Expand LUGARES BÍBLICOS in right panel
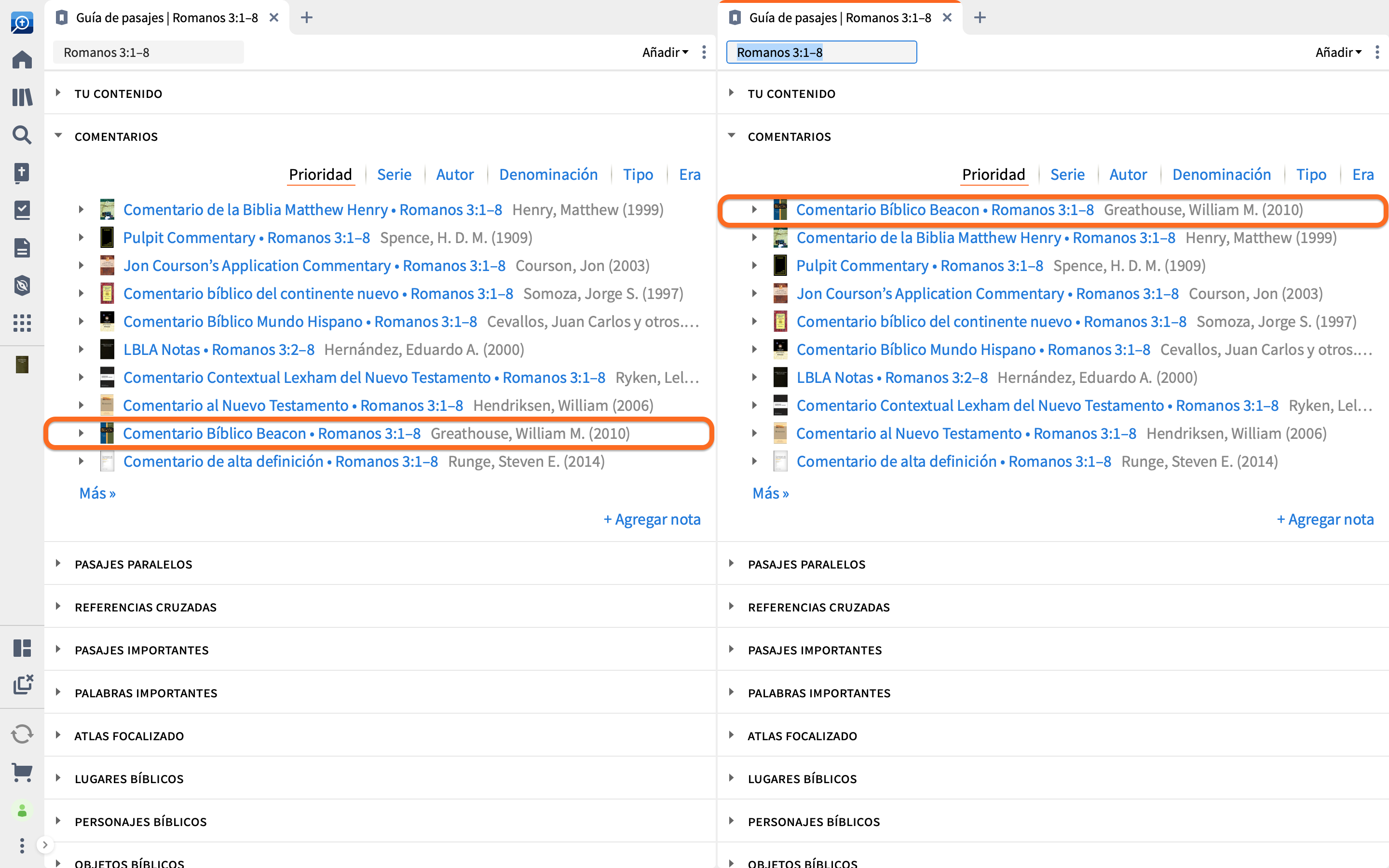The image size is (1389, 868). (x=731, y=778)
